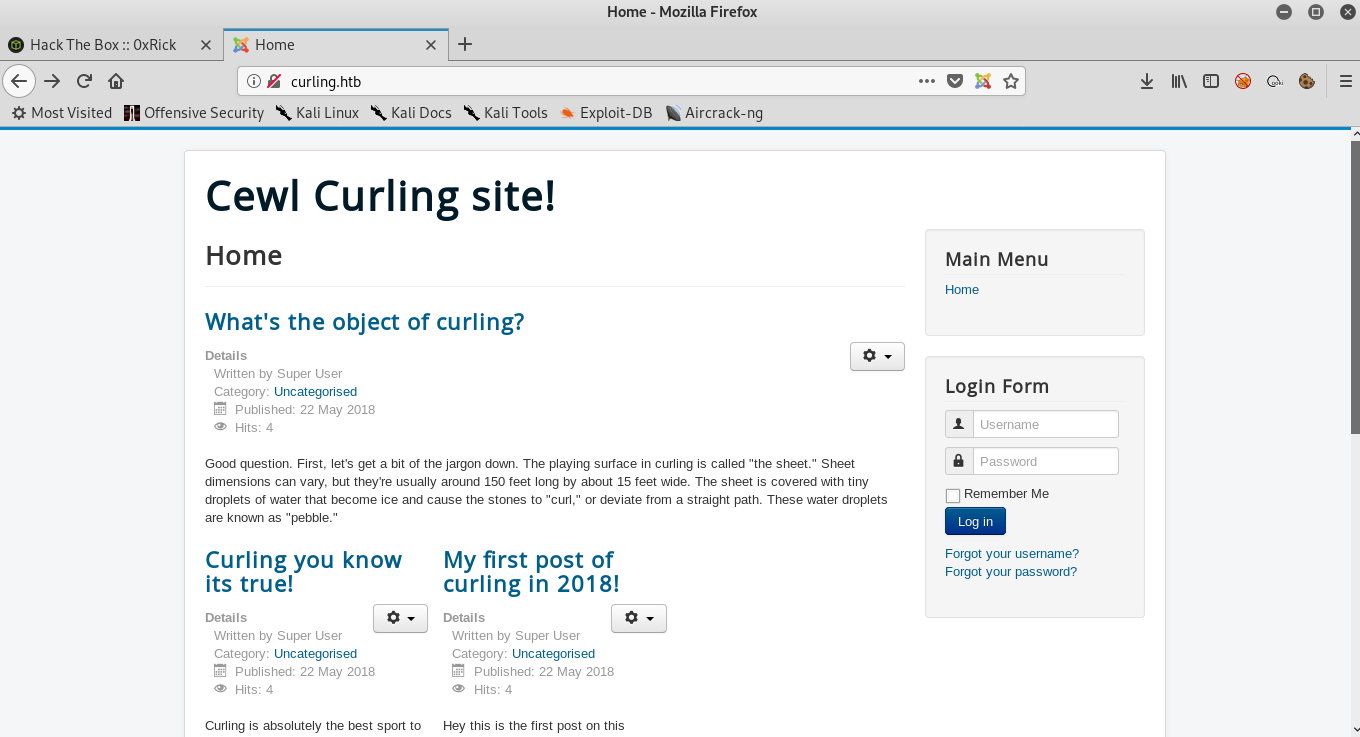
Task: Open Firefox hamburger menu
Action: tap(1345, 81)
